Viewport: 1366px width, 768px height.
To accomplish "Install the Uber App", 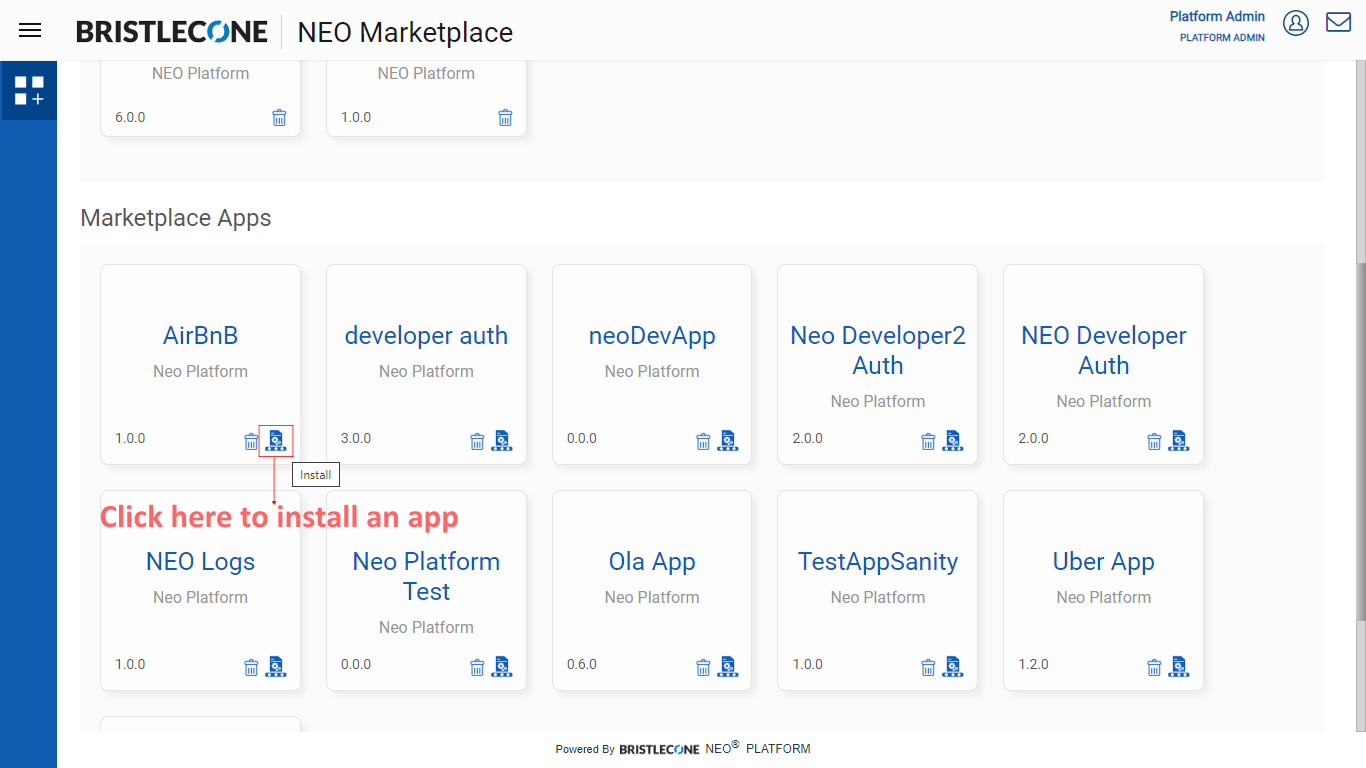I will tap(1178, 666).
